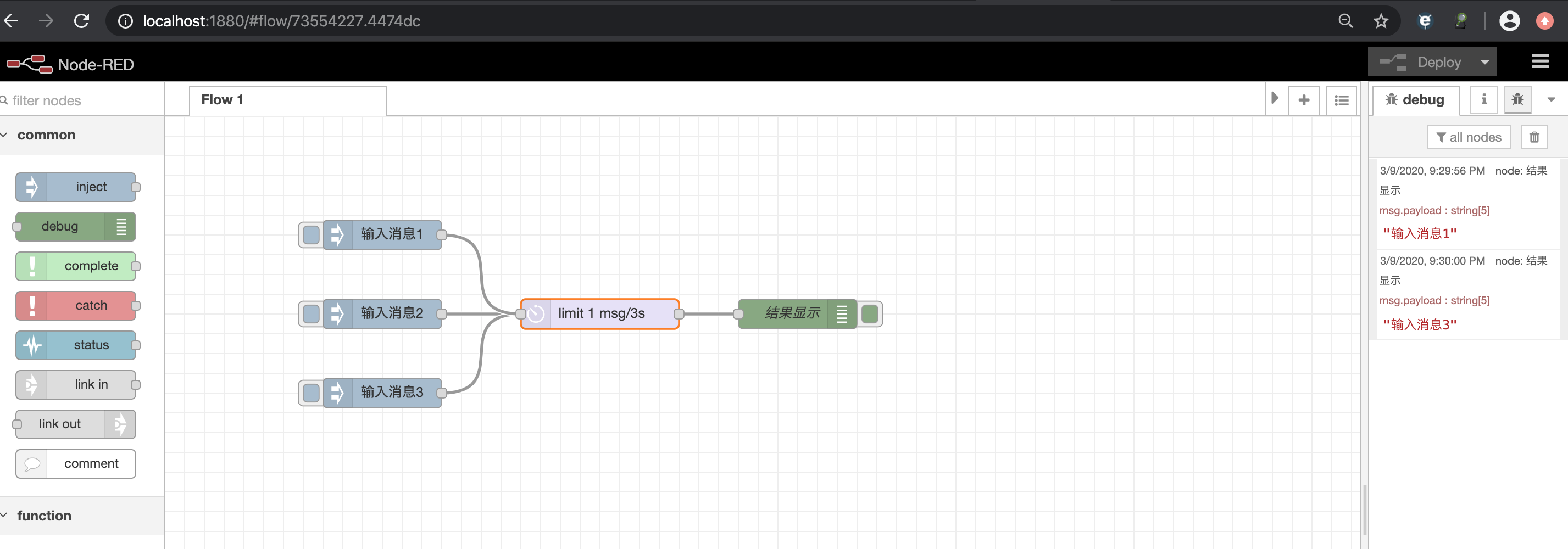Image resolution: width=1568 pixels, height=549 pixels.
Task: Select the limit 1 msg/3s delay node
Action: pos(599,313)
